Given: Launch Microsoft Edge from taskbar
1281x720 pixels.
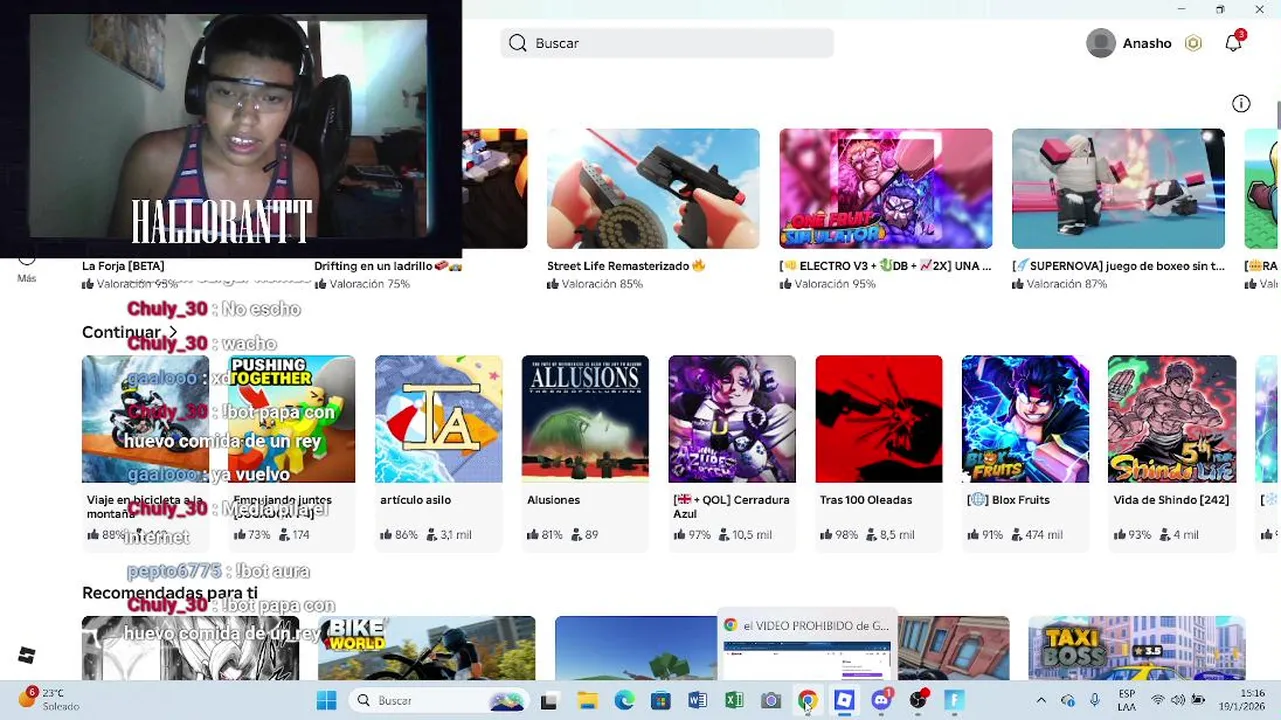Looking at the screenshot, I should 624,701.
